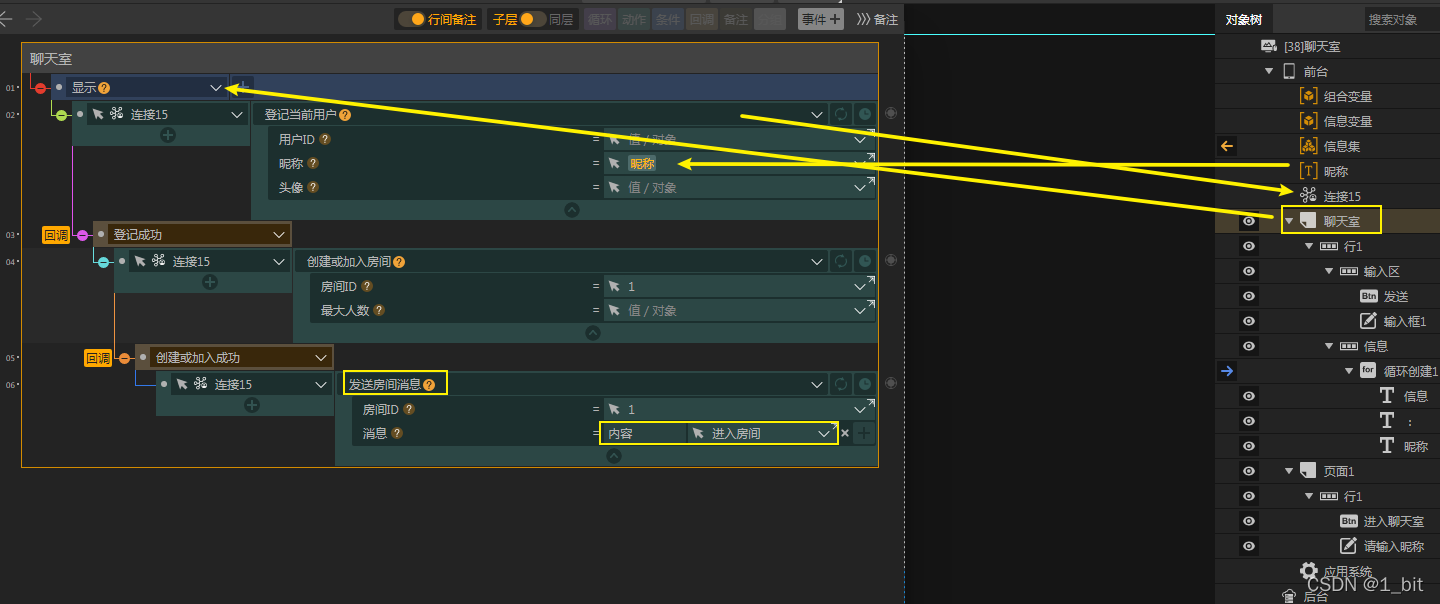The width and height of the screenshot is (1440, 604).
Task: Click the 昵称 value field
Action: pos(738,163)
